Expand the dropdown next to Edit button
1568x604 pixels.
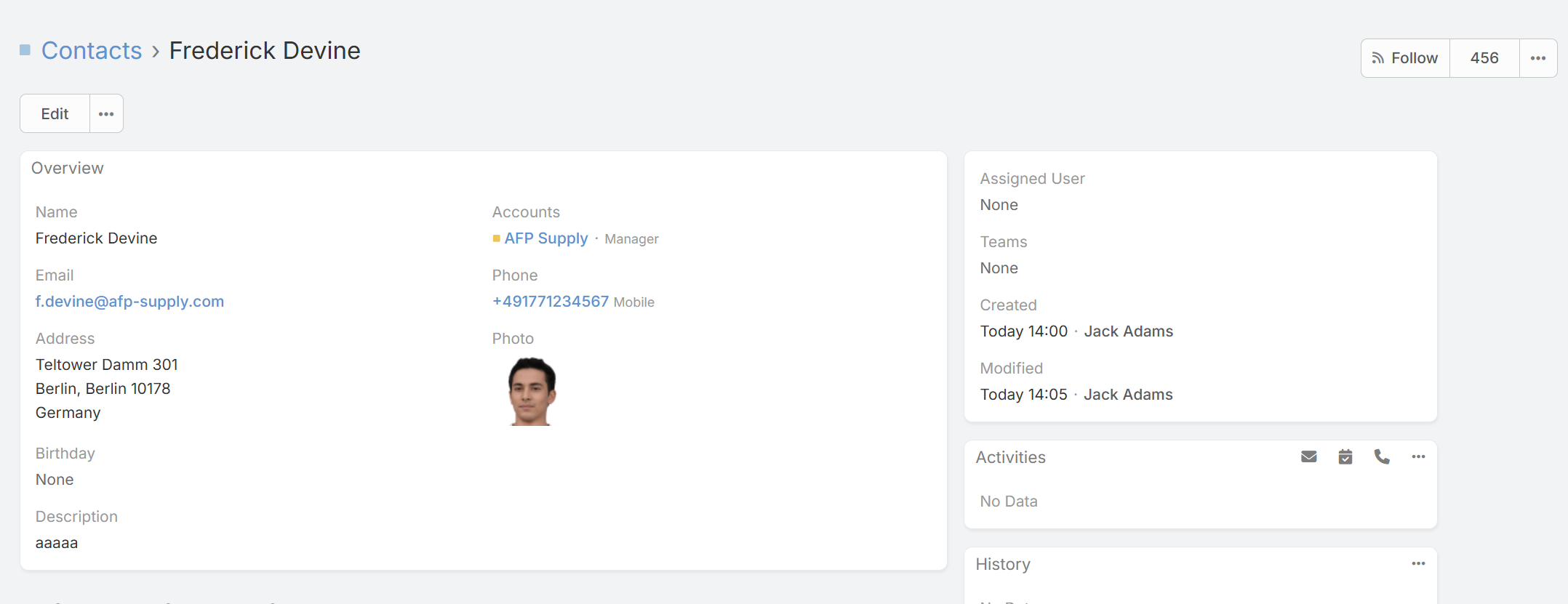(x=106, y=114)
